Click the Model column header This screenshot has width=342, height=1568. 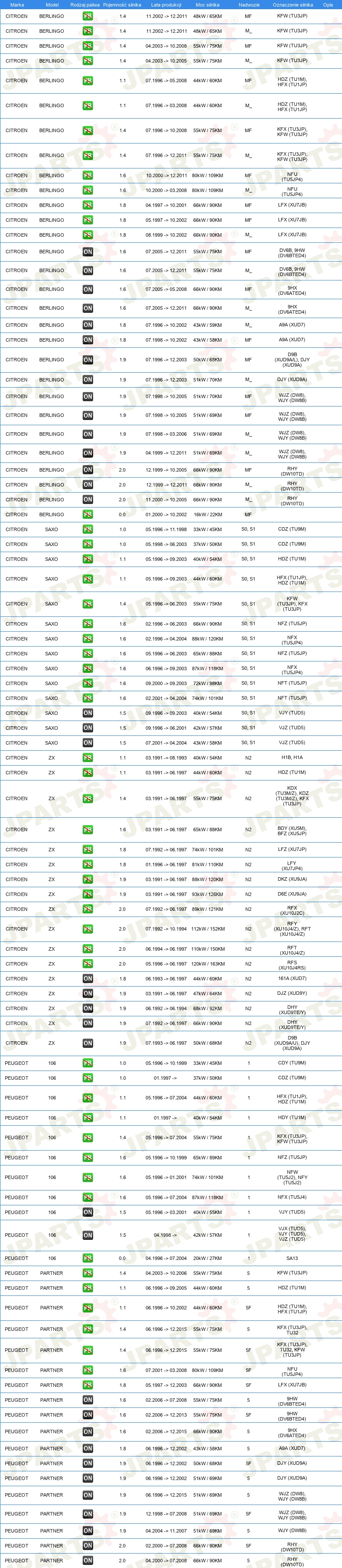[x=52, y=4]
